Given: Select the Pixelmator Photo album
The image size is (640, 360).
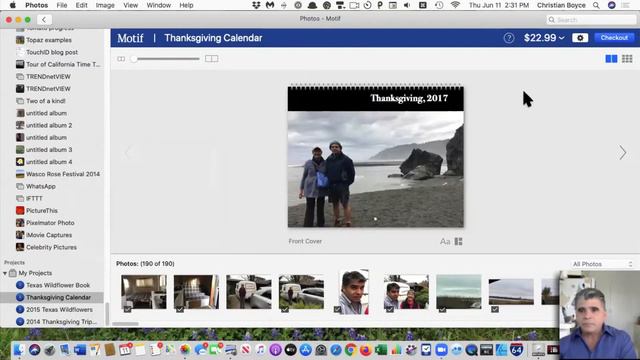Looking at the screenshot, I should point(50,223).
